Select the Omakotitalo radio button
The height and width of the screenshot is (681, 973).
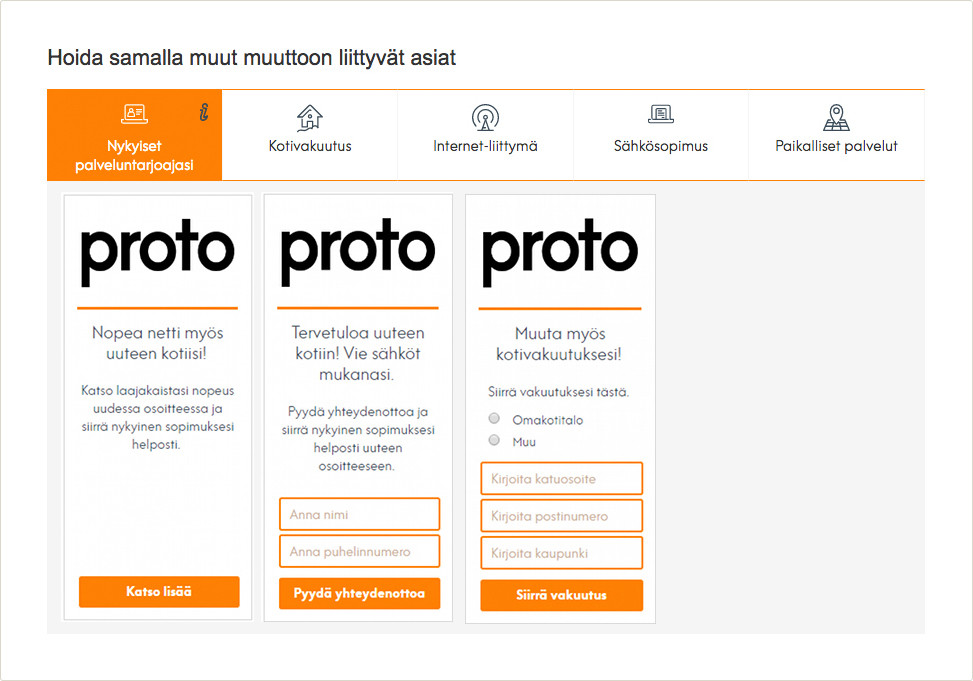click(494, 418)
